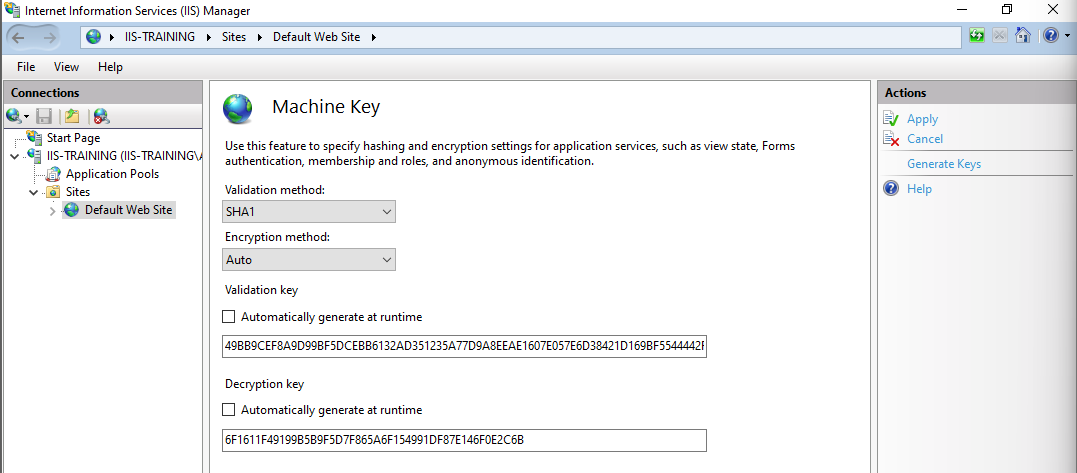Click the Generate Keys action link
1077x473 pixels.
click(x=944, y=164)
